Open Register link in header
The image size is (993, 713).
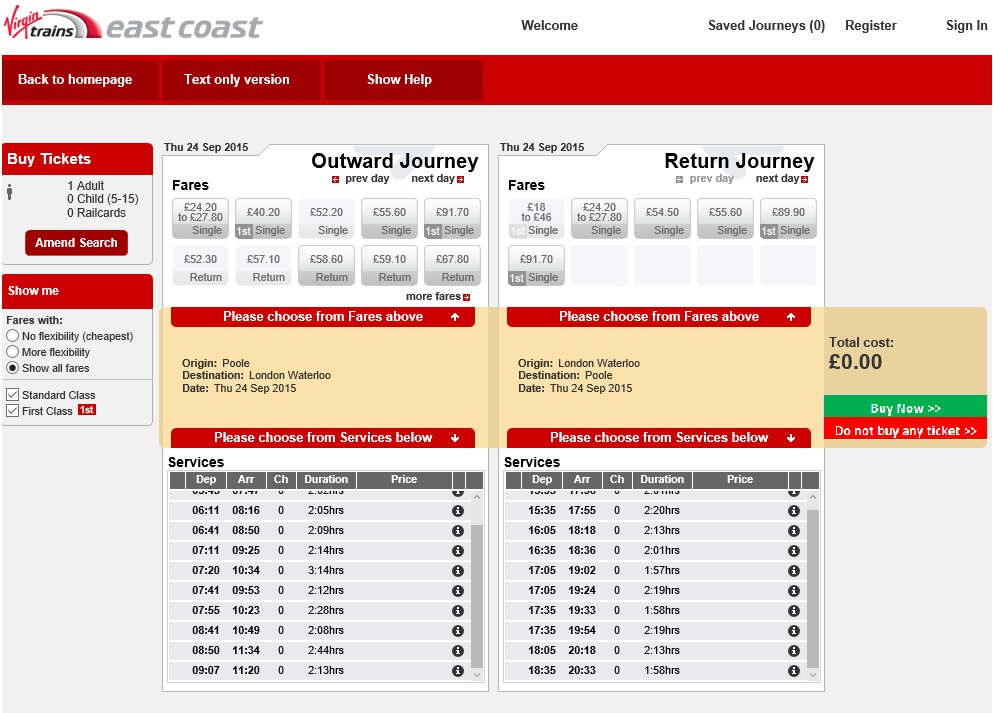pyautogui.click(x=871, y=25)
